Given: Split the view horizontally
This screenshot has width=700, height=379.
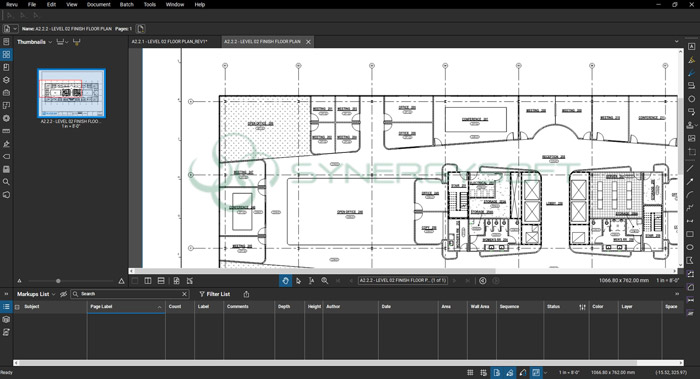Looking at the screenshot, I should pyautogui.click(x=161, y=281).
